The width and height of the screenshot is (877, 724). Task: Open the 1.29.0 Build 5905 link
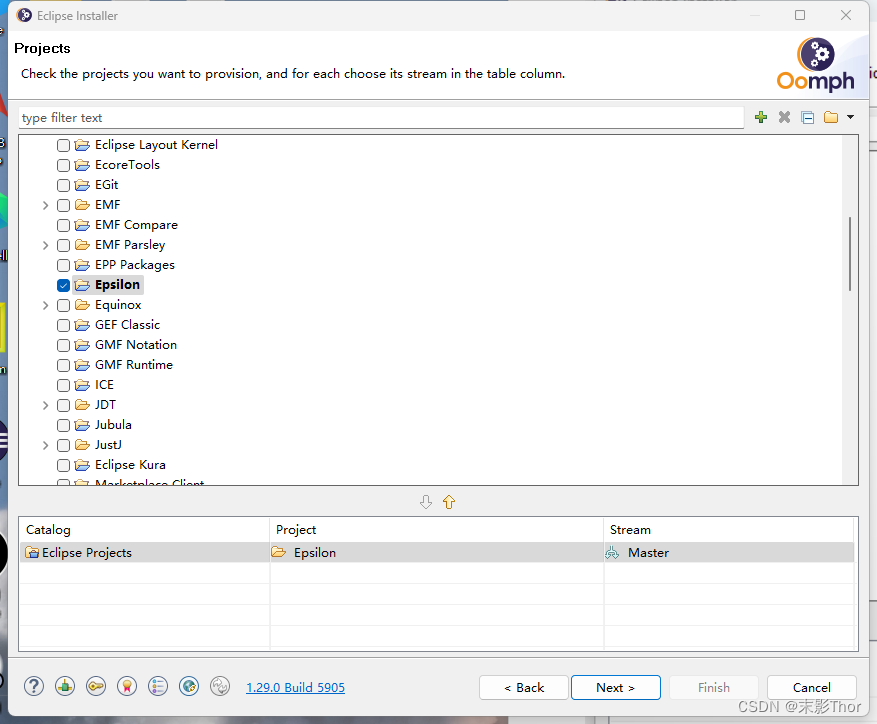pyautogui.click(x=295, y=687)
